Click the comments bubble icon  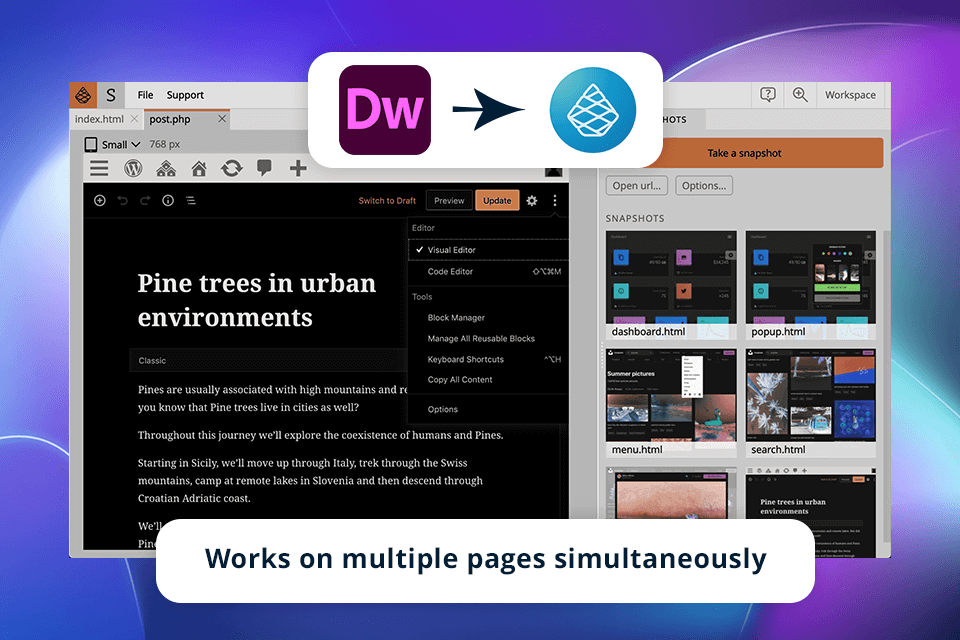[264, 168]
